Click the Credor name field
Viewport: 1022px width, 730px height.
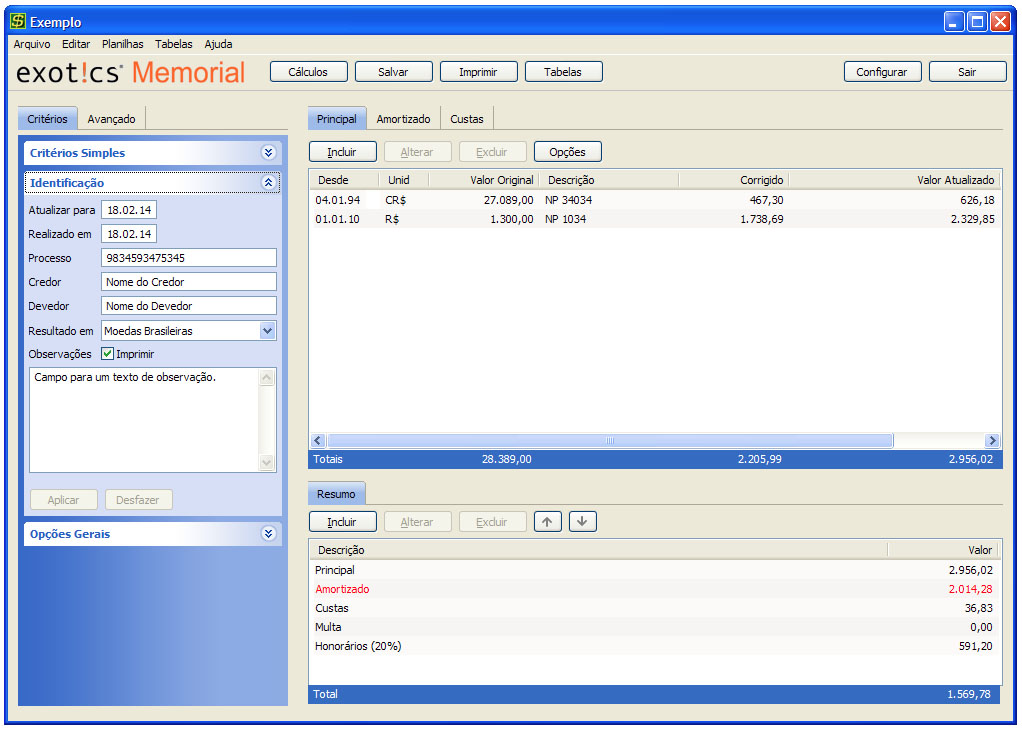pos(189,282)
